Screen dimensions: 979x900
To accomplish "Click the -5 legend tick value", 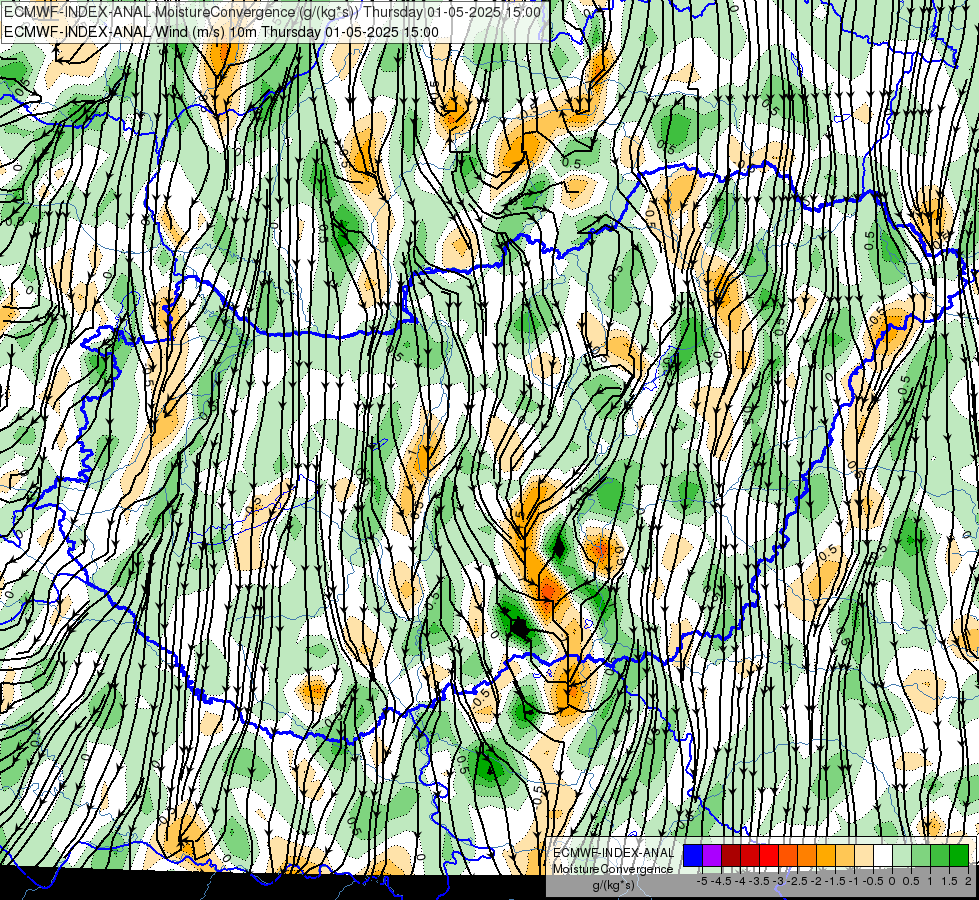I will pyautogui.click(x=702, y=881).
